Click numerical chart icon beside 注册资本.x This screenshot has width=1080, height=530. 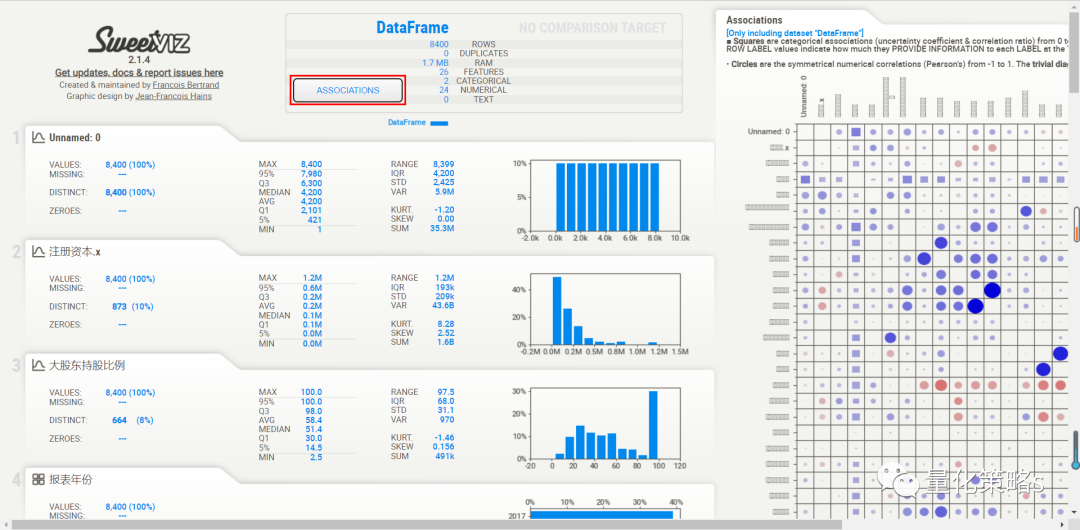[39, 252]
